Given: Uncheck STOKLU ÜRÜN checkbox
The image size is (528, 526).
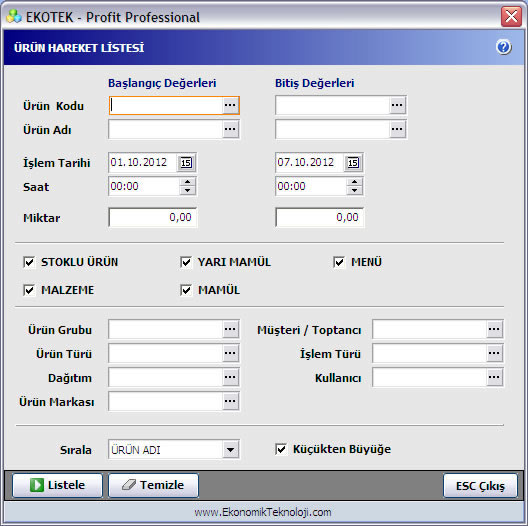Looking at the screenshot, I should (x=29, y=262).
